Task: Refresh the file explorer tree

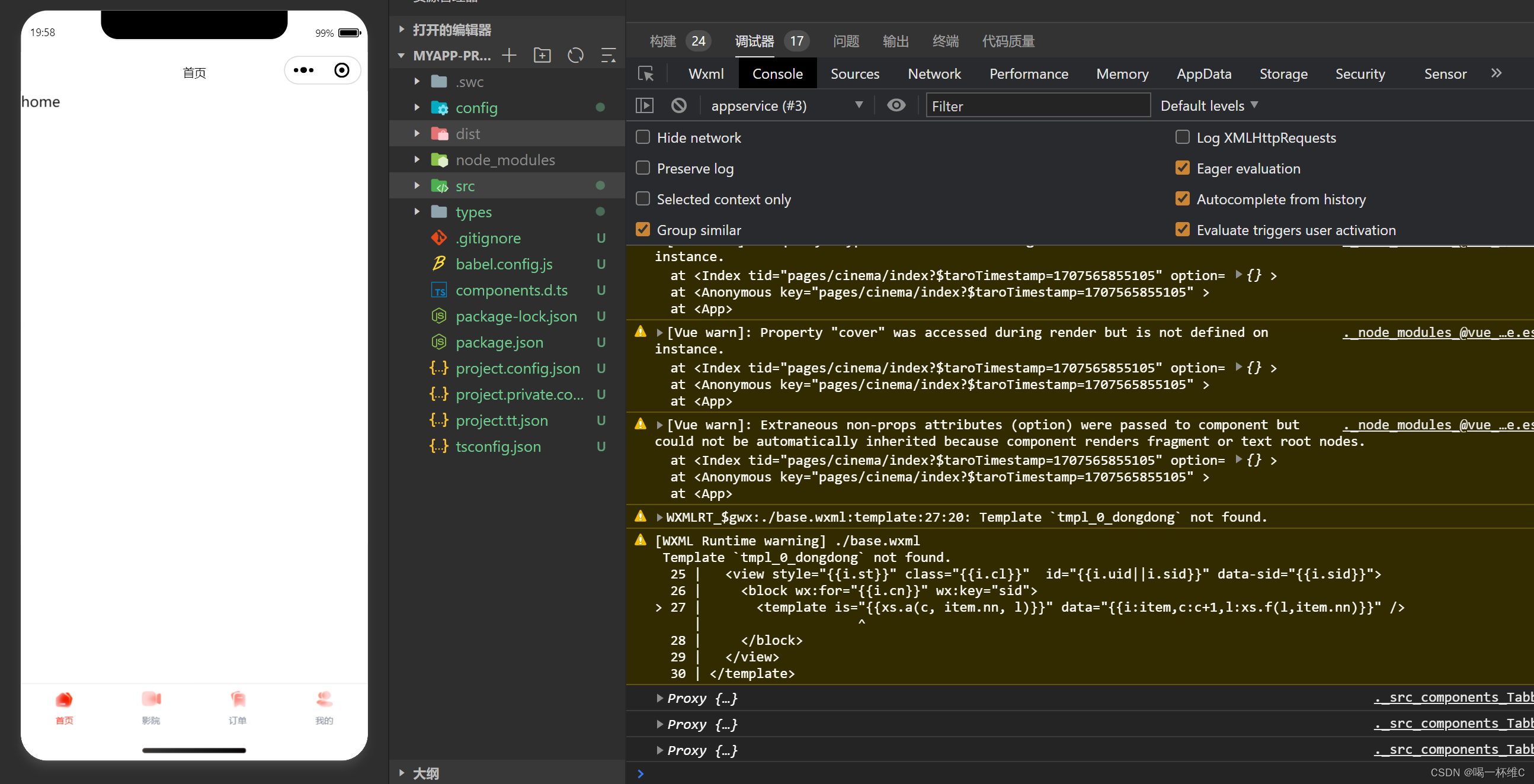Action: pos(575,56)
